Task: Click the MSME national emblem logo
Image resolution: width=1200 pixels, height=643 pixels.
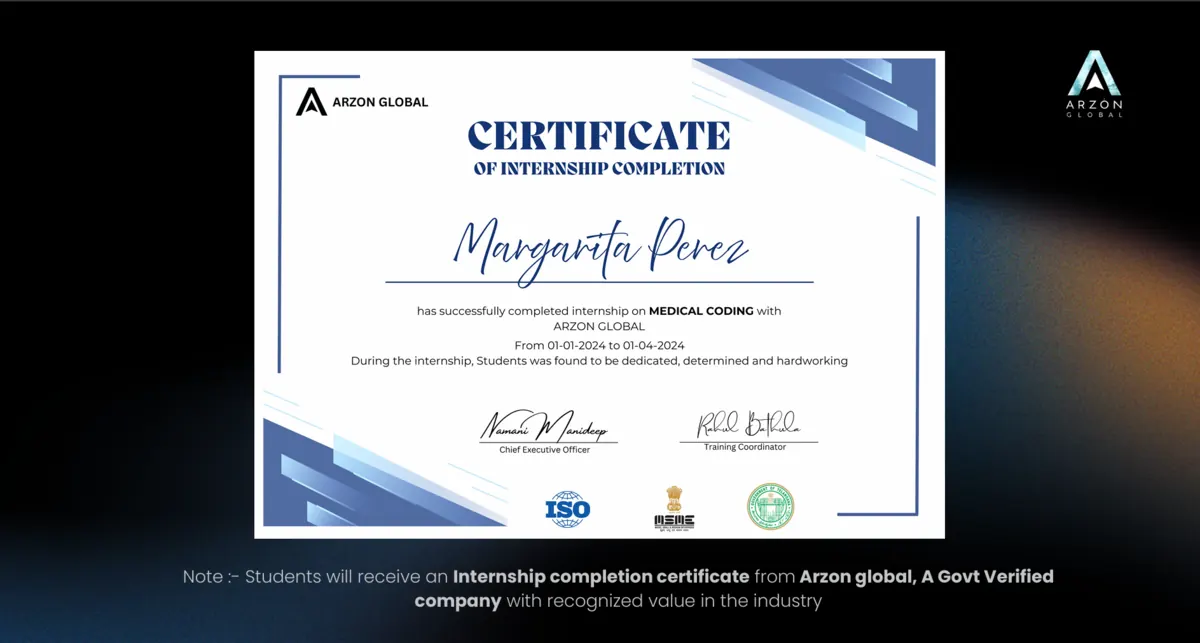Action: click(673, 508)
